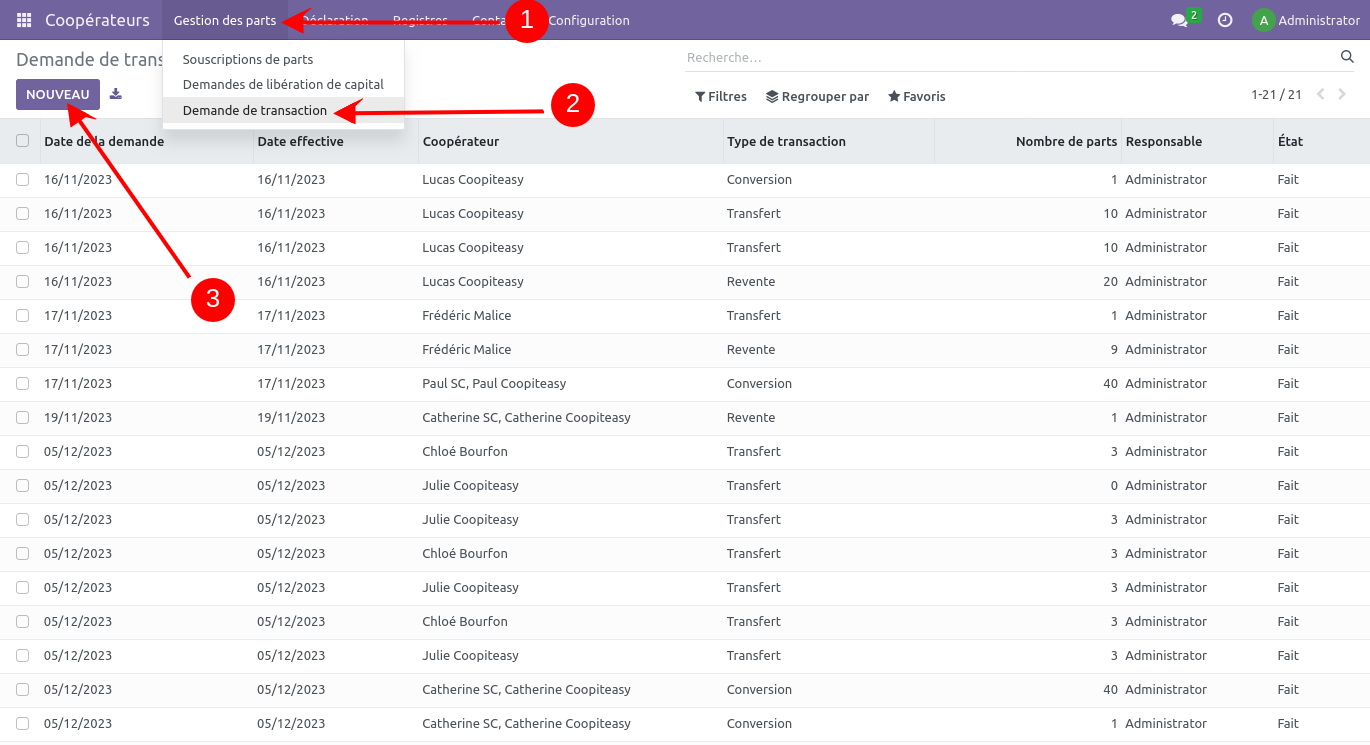Check the Lucas Coopiteasy Conversion row checkbox
Viewport: 1370px width, 745px height.
pyautogui.click(x=23, y=180)
